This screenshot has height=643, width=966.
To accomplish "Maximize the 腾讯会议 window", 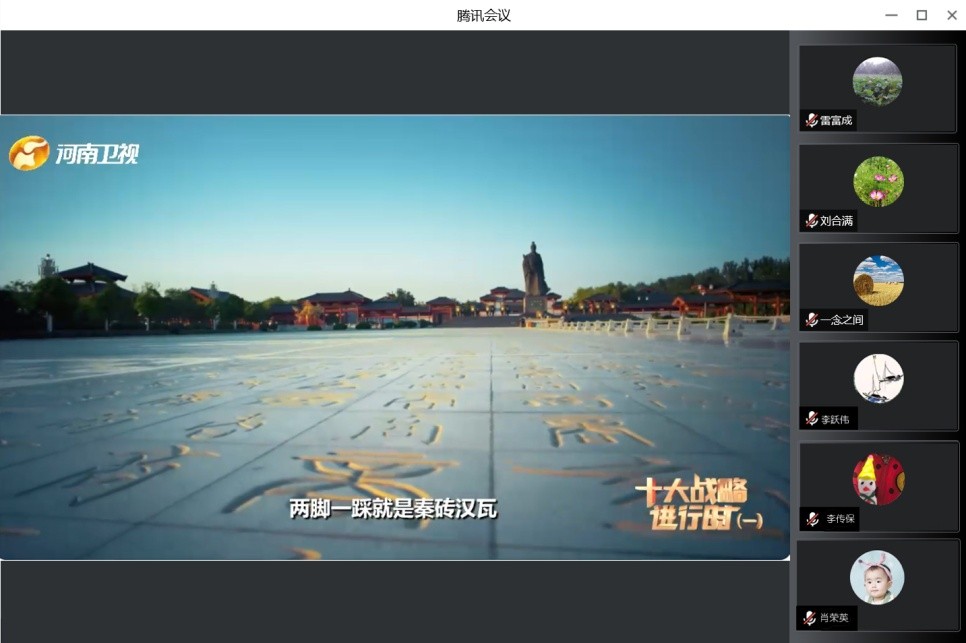I will point(921,15).
